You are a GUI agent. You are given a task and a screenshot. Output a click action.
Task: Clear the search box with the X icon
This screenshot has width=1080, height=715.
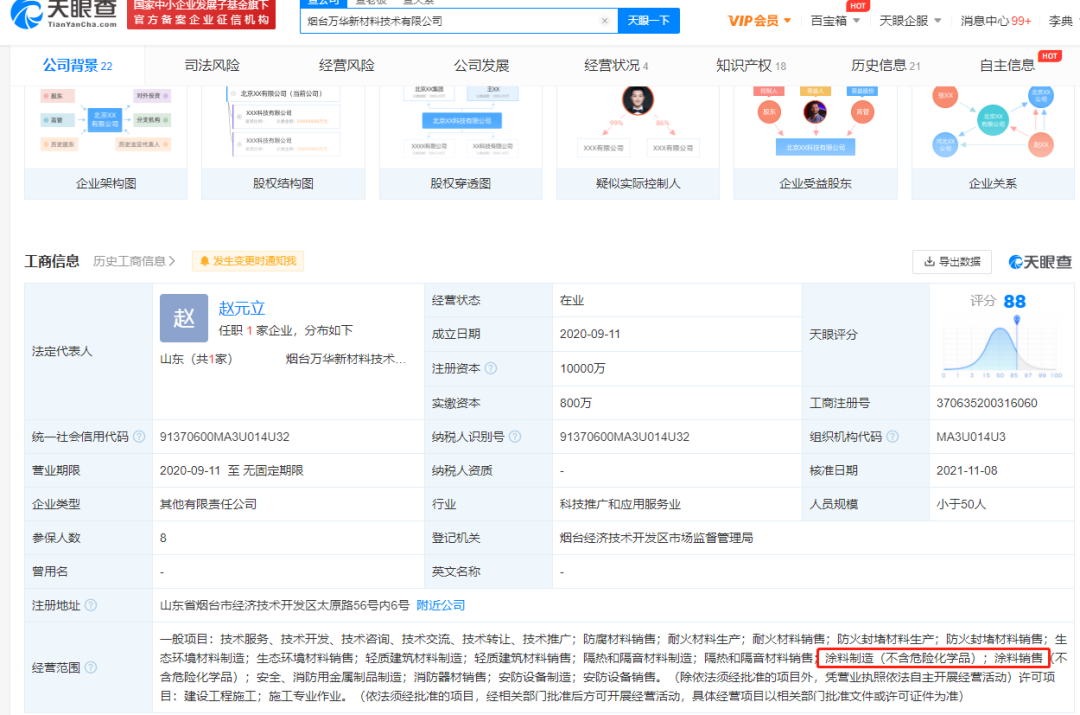click(x=605, y=21)
